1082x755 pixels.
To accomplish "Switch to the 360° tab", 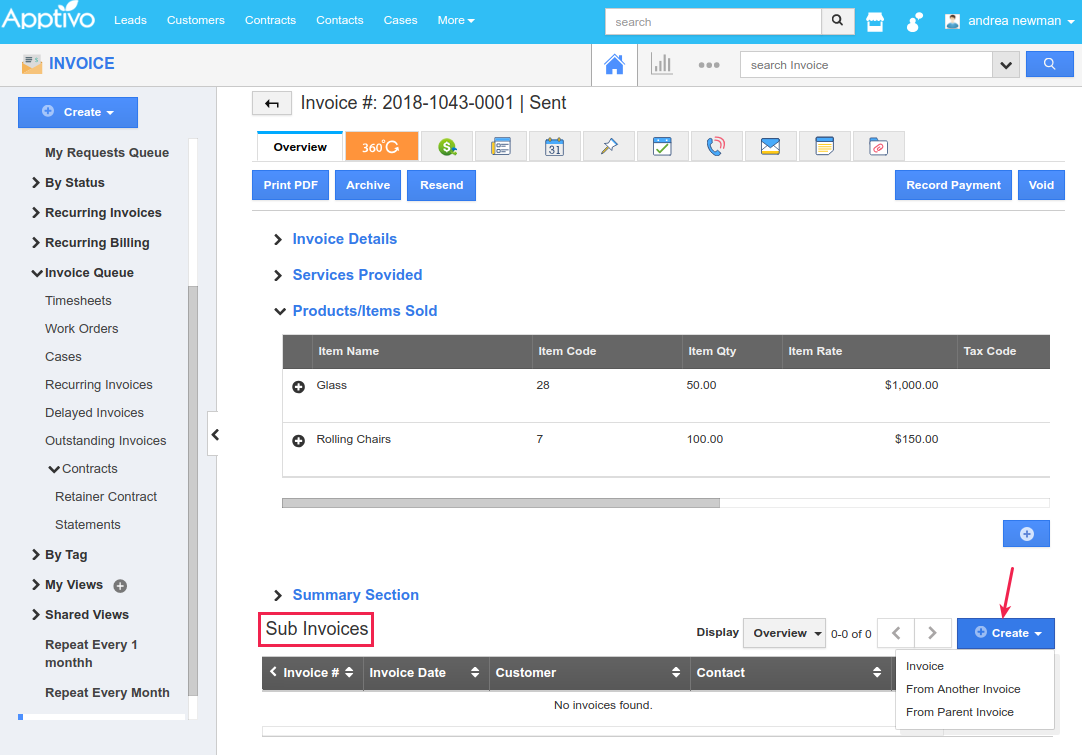I will [x=381, y=147].
